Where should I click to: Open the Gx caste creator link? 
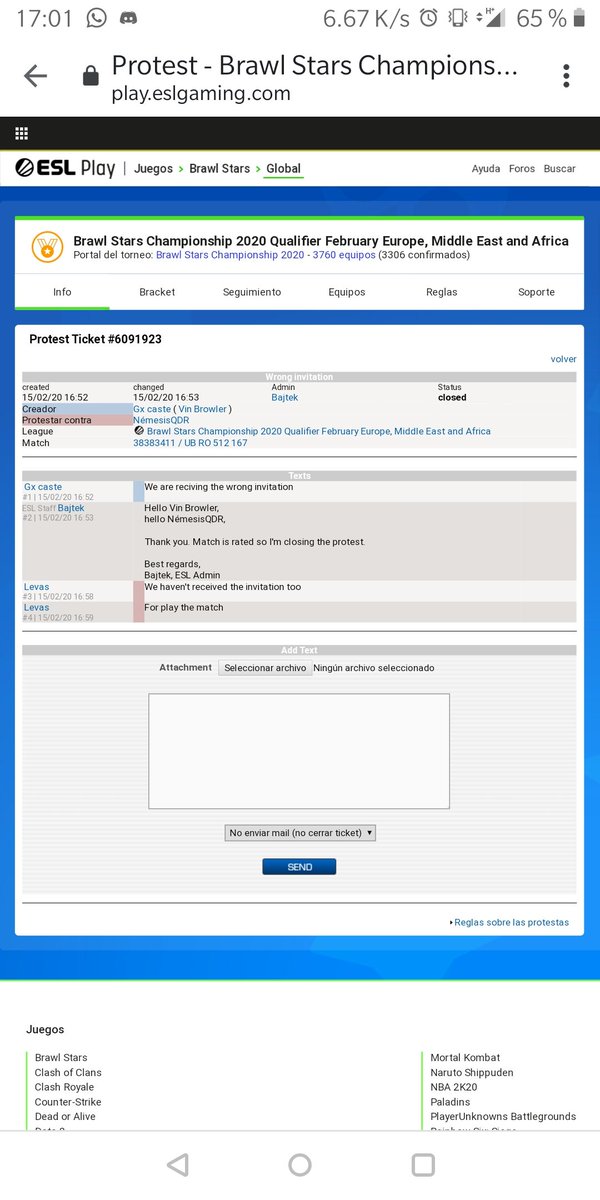152,409
